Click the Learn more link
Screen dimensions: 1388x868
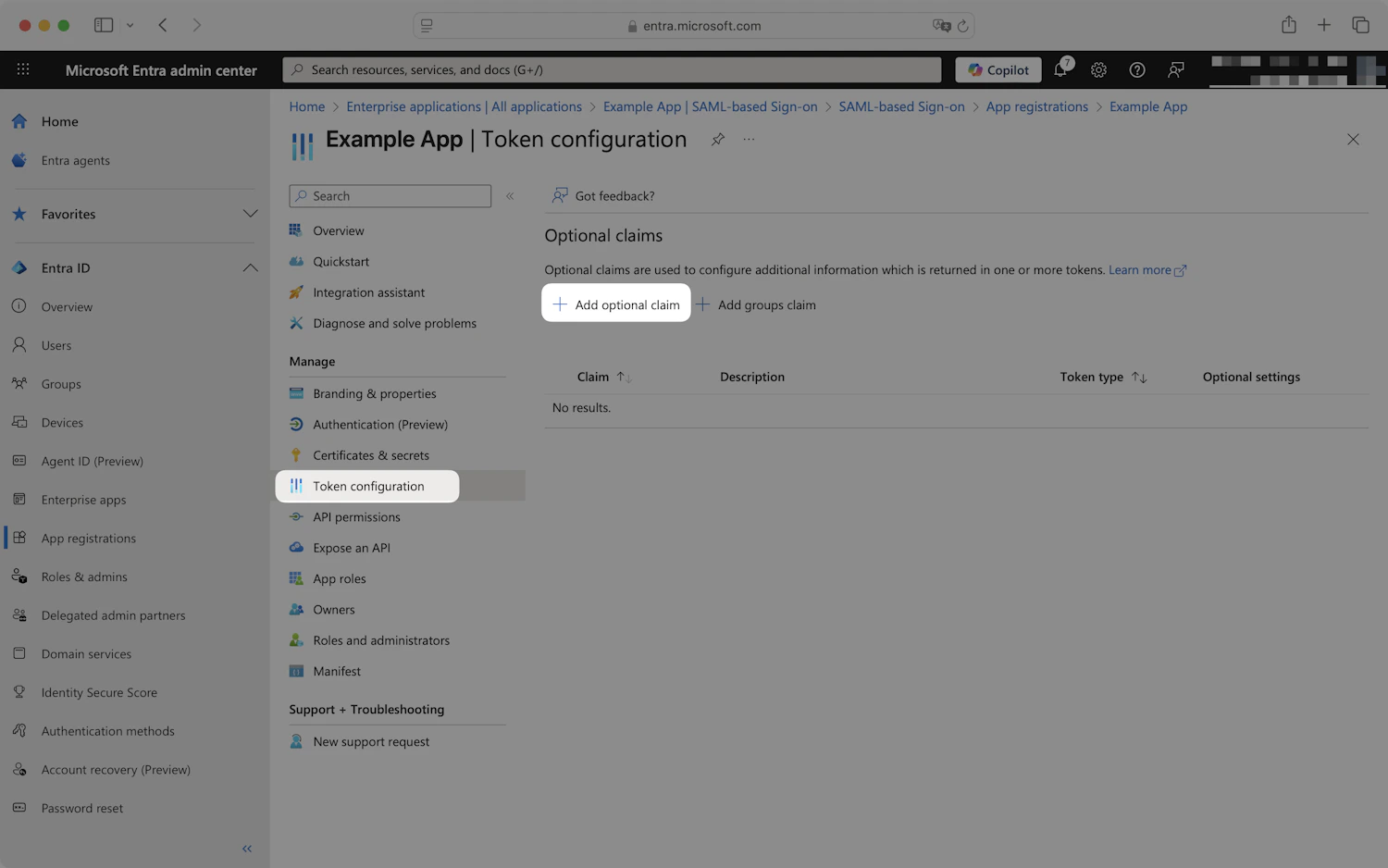[1147, 270]
